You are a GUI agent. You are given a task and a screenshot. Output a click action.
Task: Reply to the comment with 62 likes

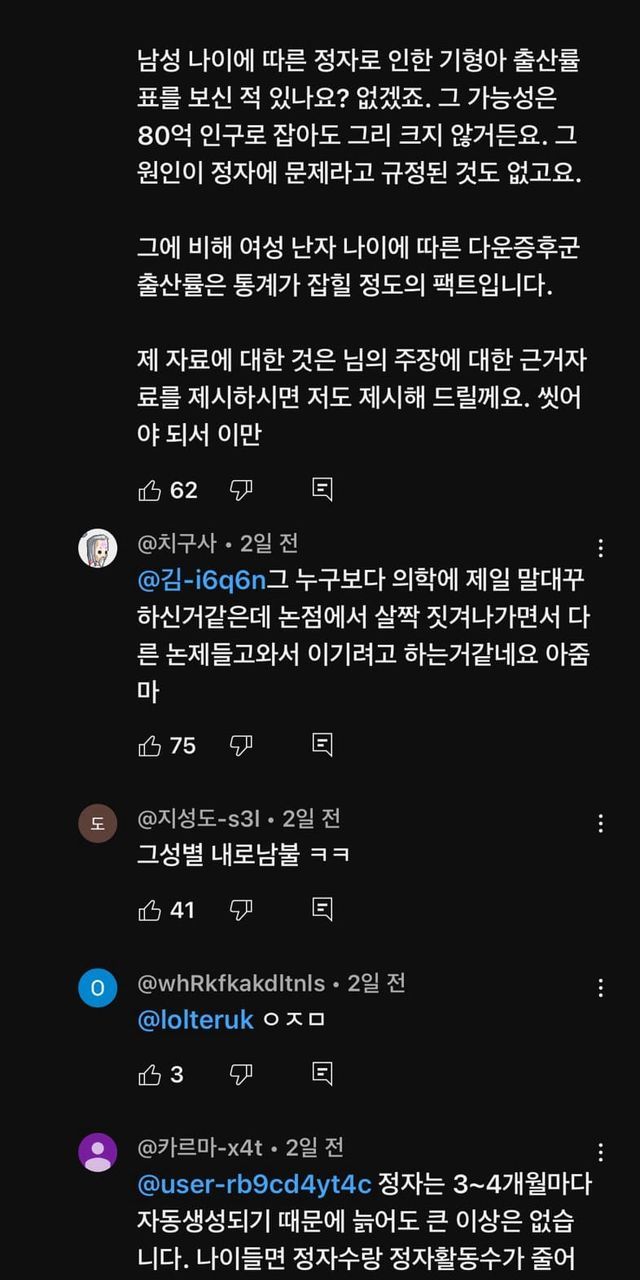point(322,490)
